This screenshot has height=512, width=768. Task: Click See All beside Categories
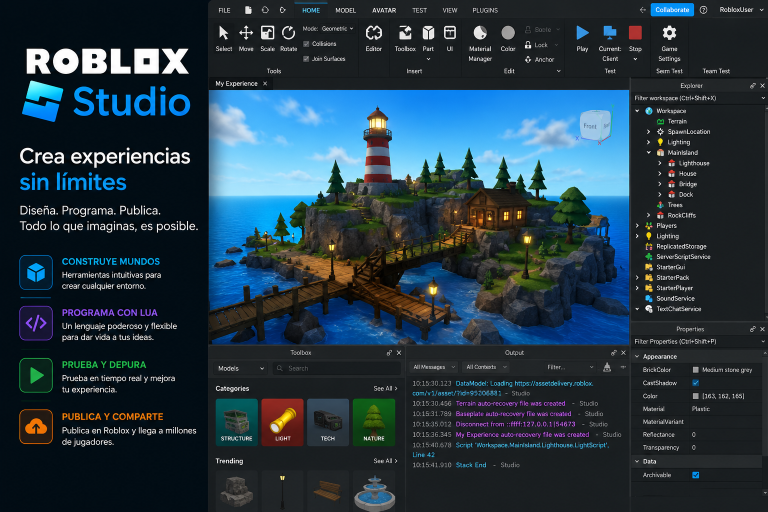tap(385, 389)
